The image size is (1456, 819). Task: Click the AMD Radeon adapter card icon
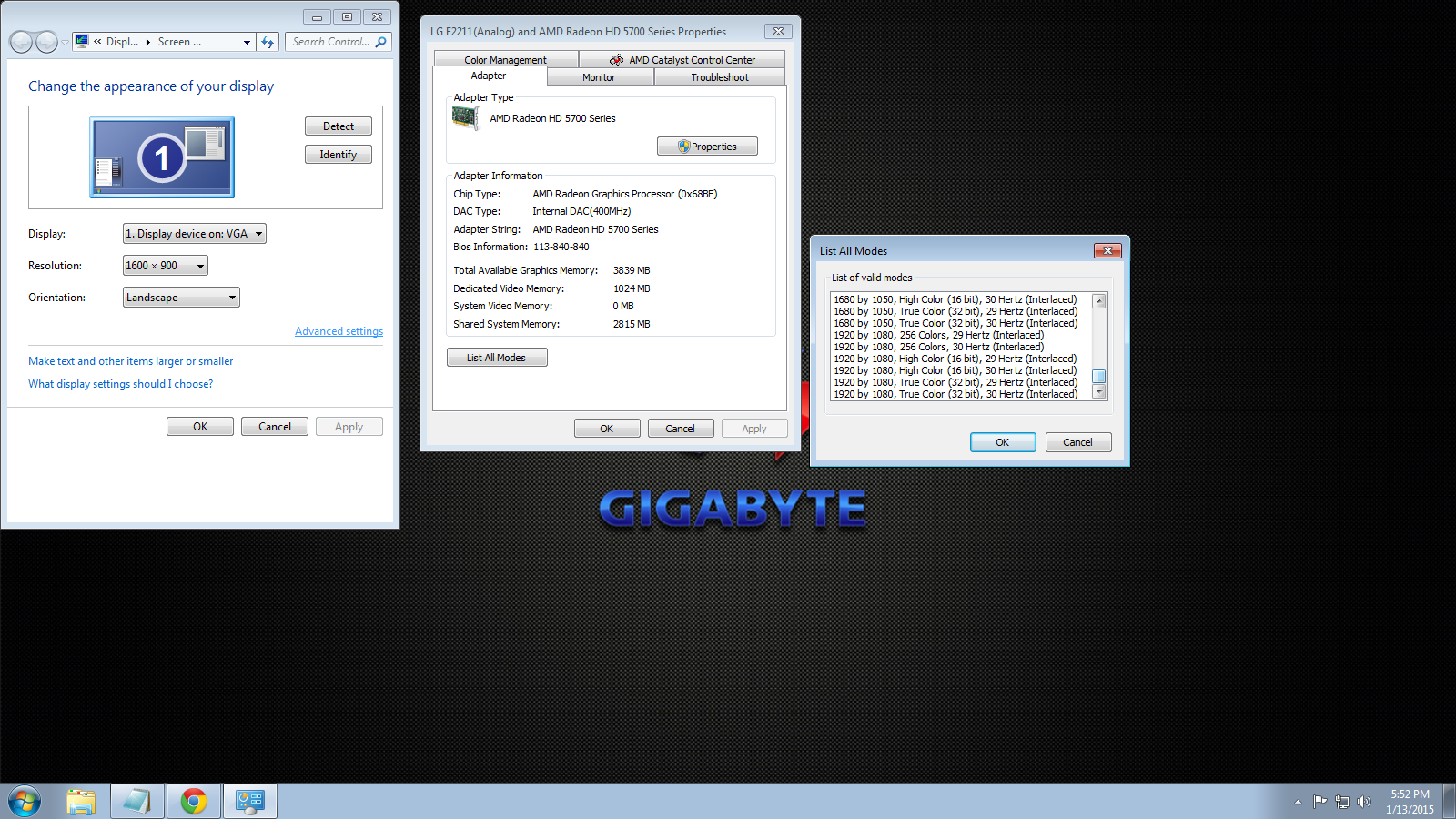(466, 118)
